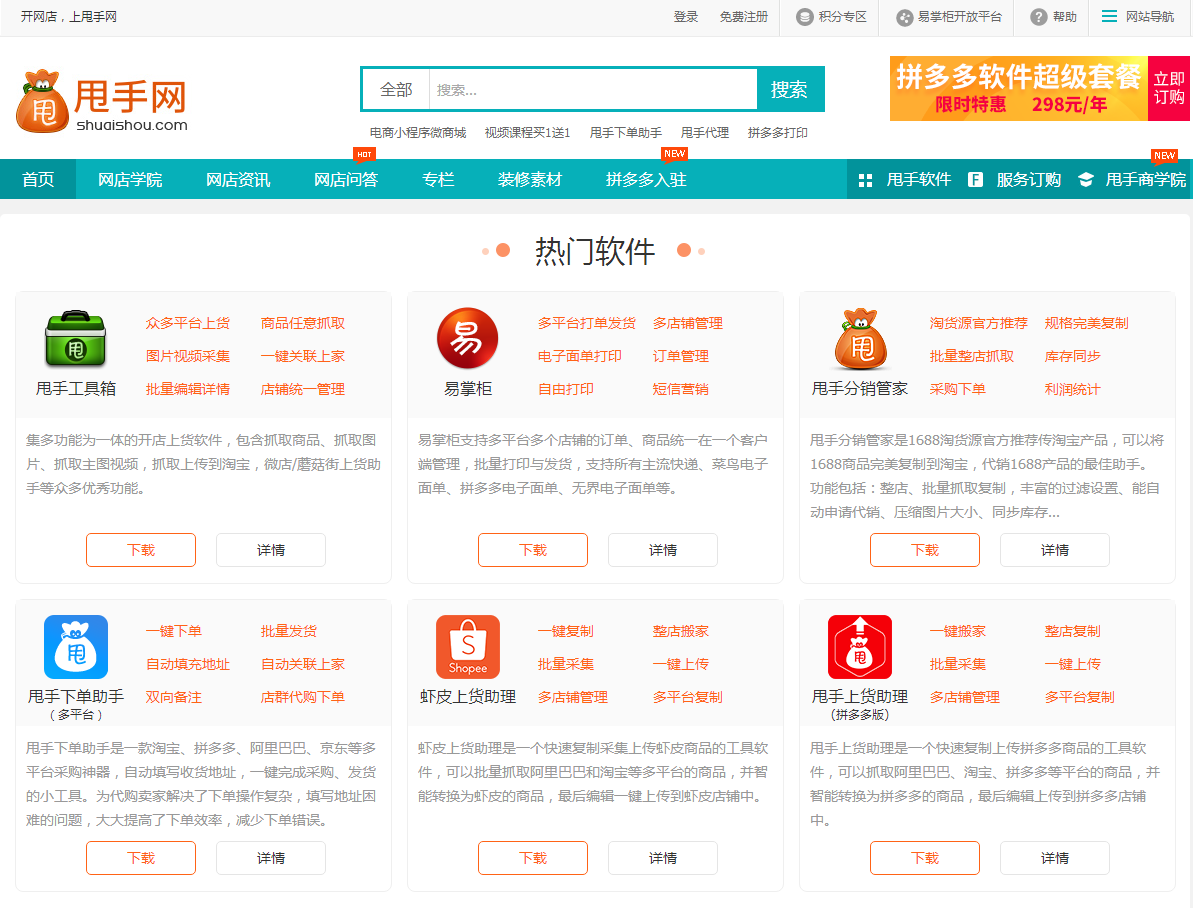The image size is (1193, 908).
Task: Click the 视频课程买1送1 link
Action: point(527,132)
